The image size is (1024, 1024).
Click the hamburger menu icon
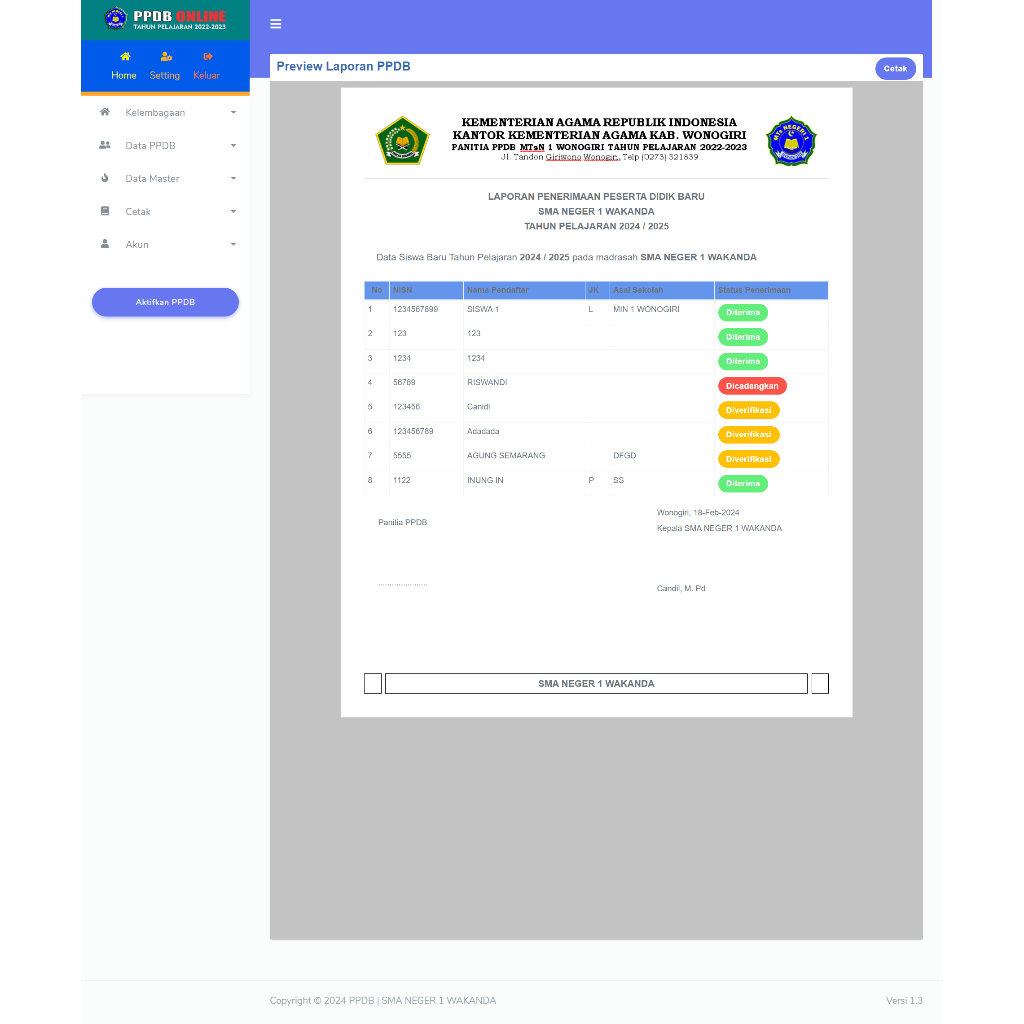(276, 24)
